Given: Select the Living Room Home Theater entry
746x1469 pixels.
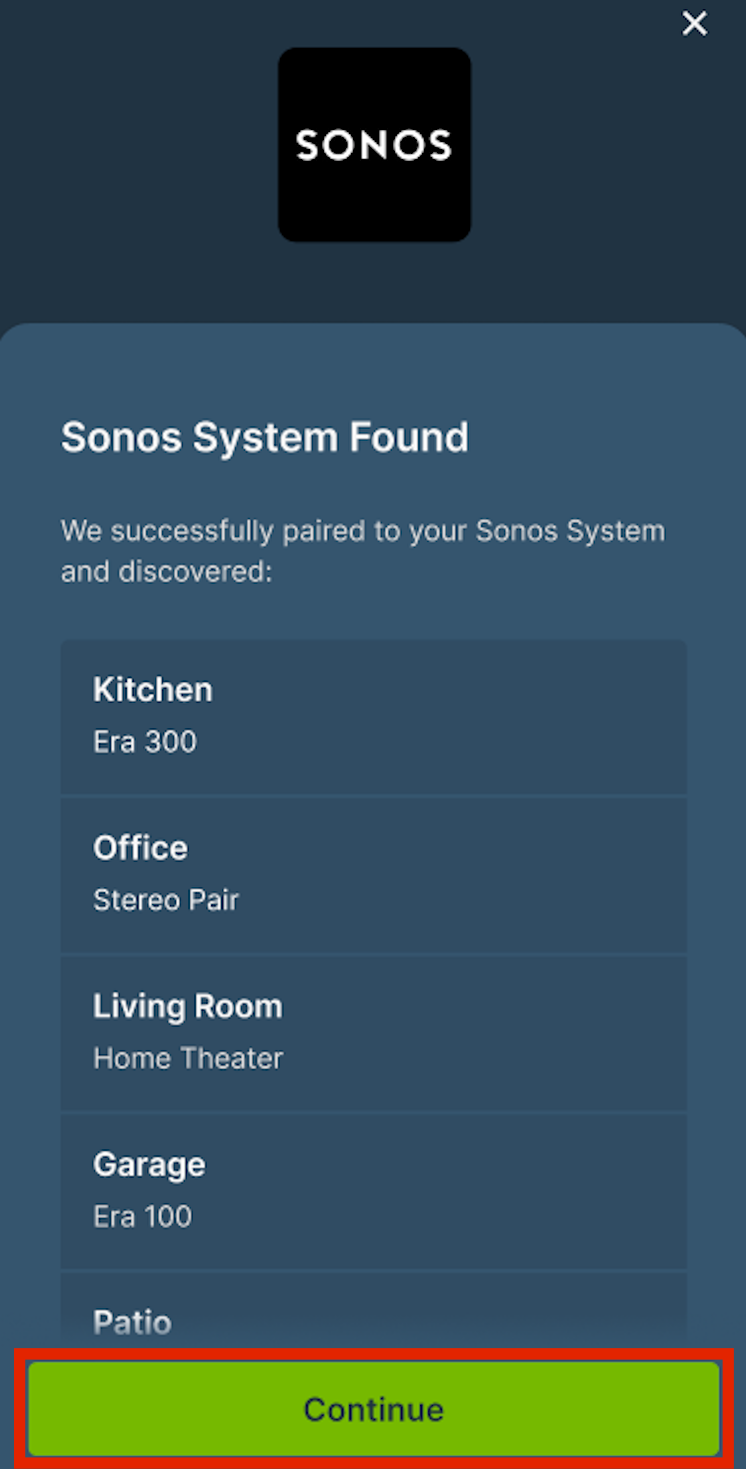Looking at the screenshot, I should point(374,1032).
